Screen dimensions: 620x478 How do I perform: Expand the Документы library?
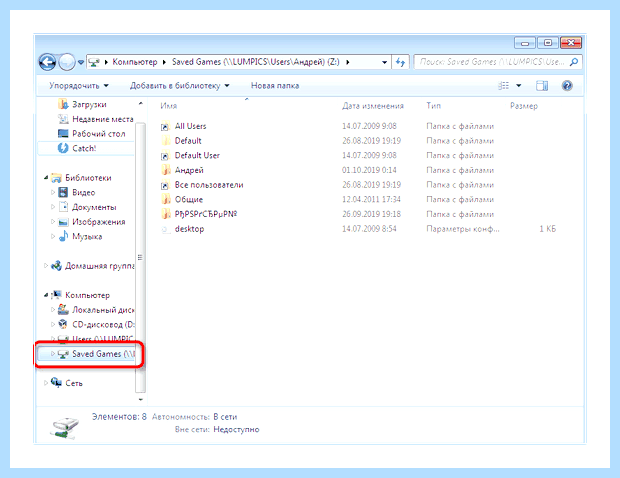point(53,207)
